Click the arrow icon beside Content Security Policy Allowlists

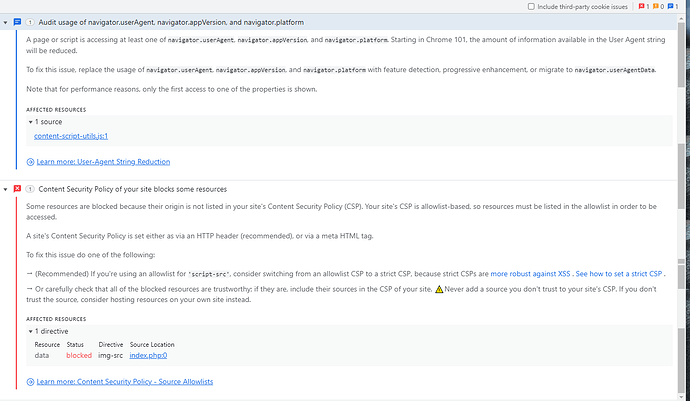30,382
